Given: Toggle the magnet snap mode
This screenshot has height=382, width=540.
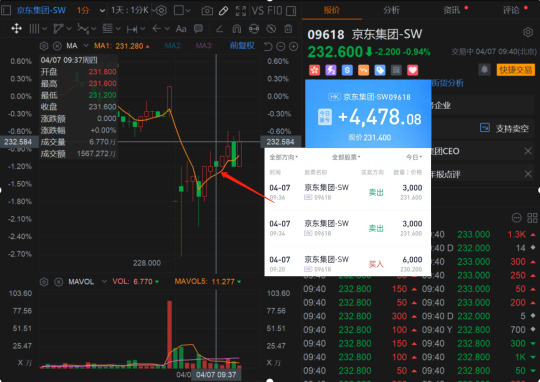Looking at the screenshot, I should click(237, 29).
